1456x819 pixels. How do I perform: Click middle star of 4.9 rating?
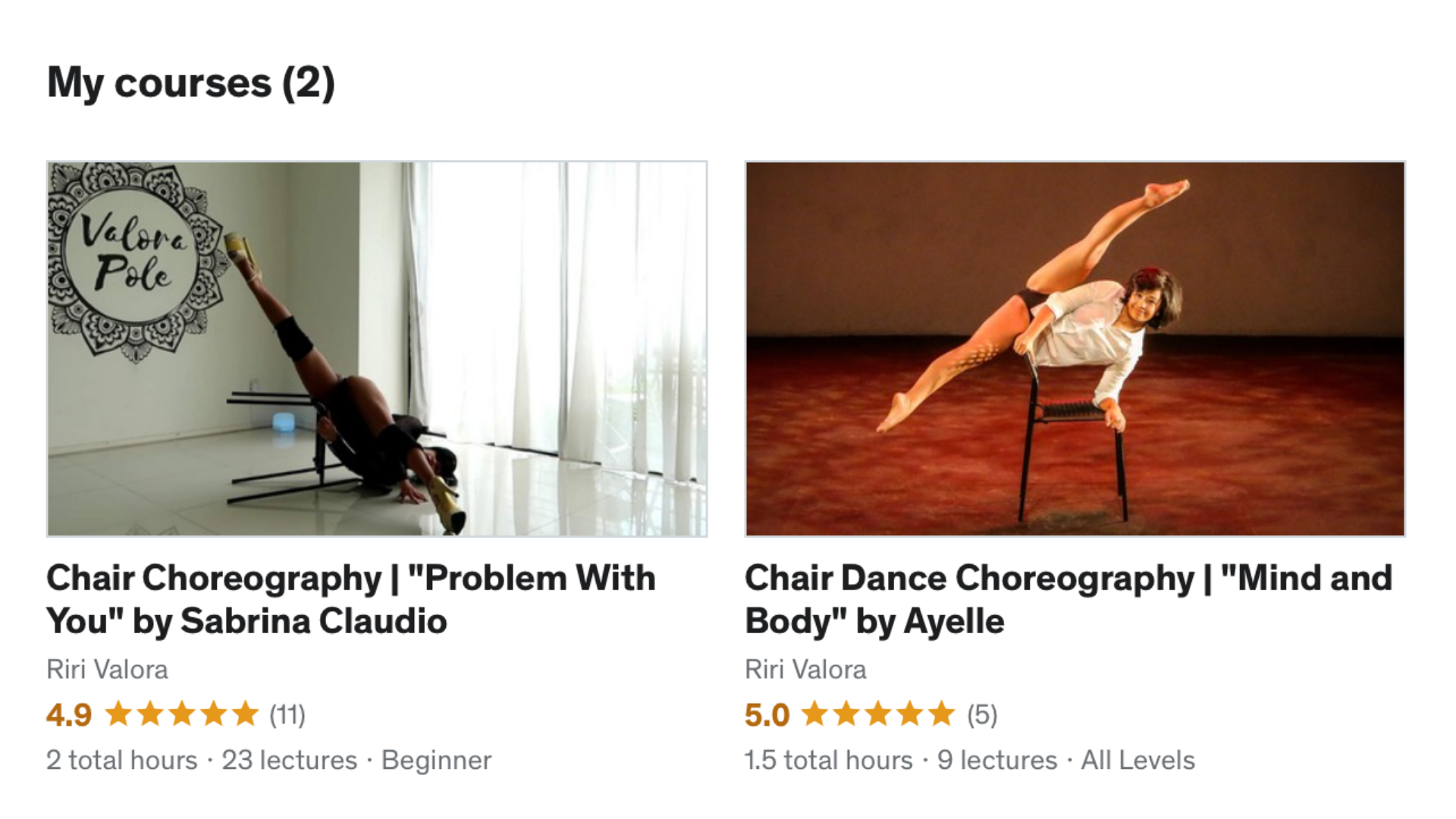pyautogui.click(x=182, y=714)
